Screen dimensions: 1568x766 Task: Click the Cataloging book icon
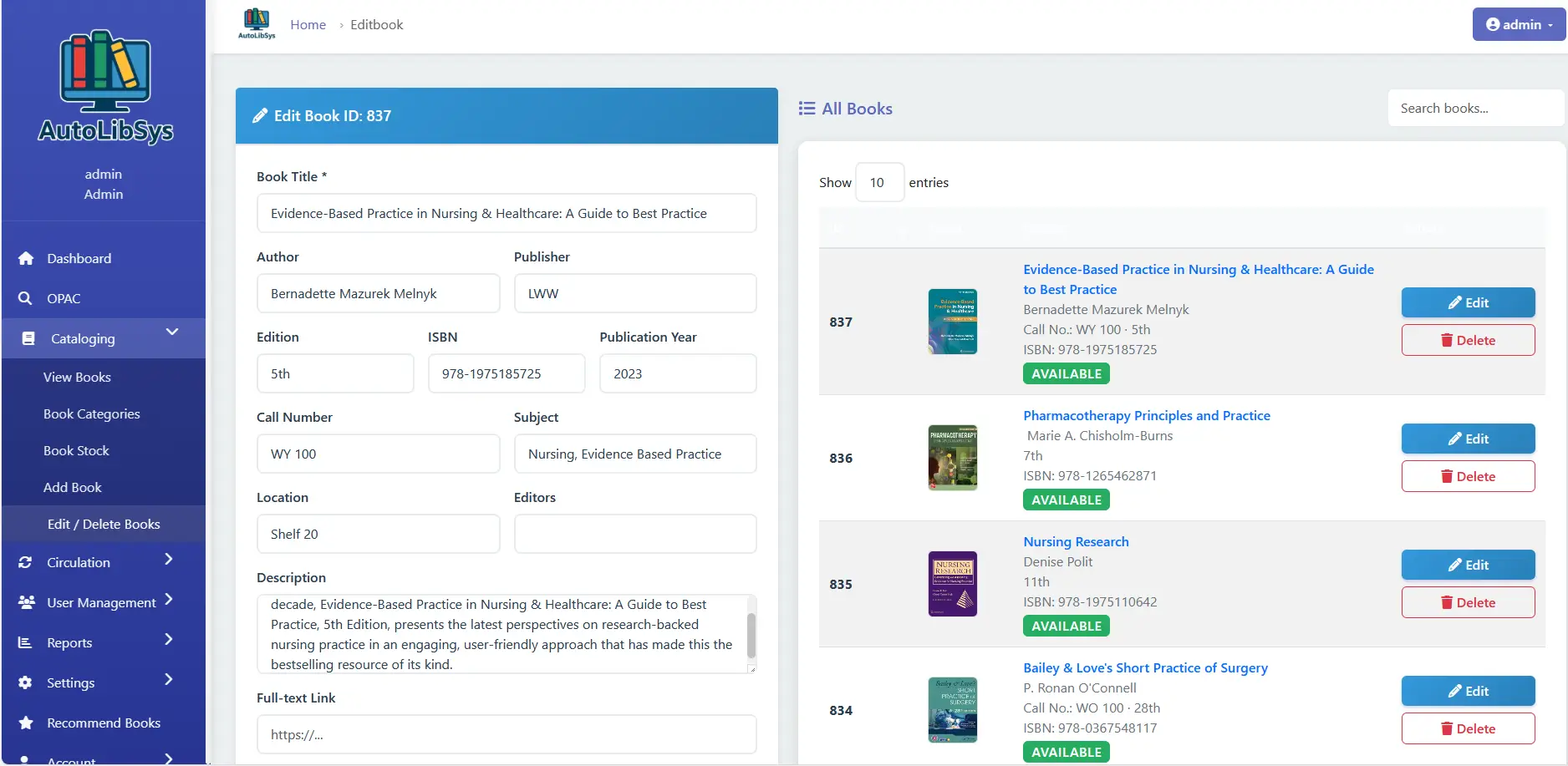[x=28, y=338]
